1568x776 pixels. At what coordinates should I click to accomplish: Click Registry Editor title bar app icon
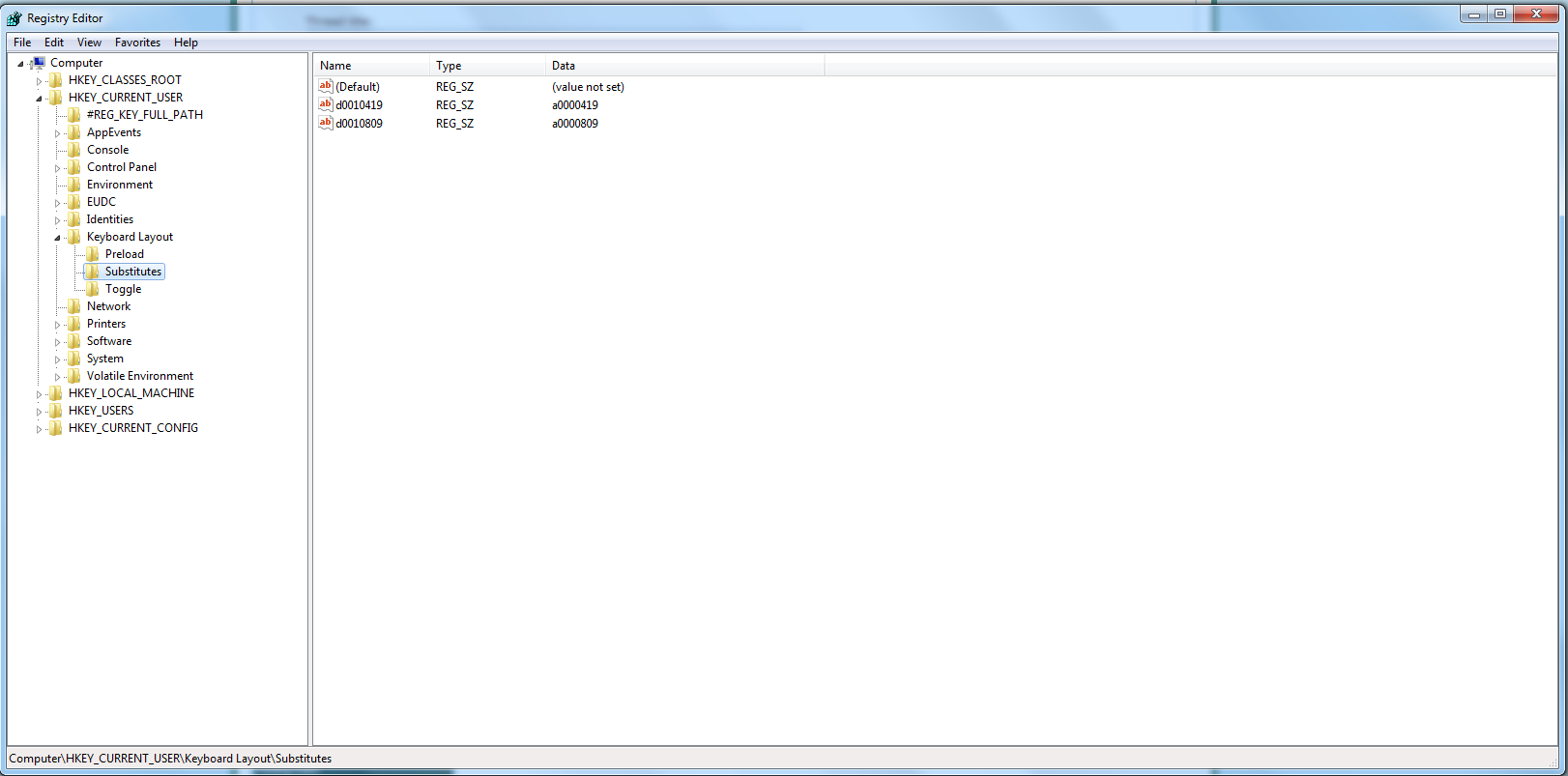point(15,18)
